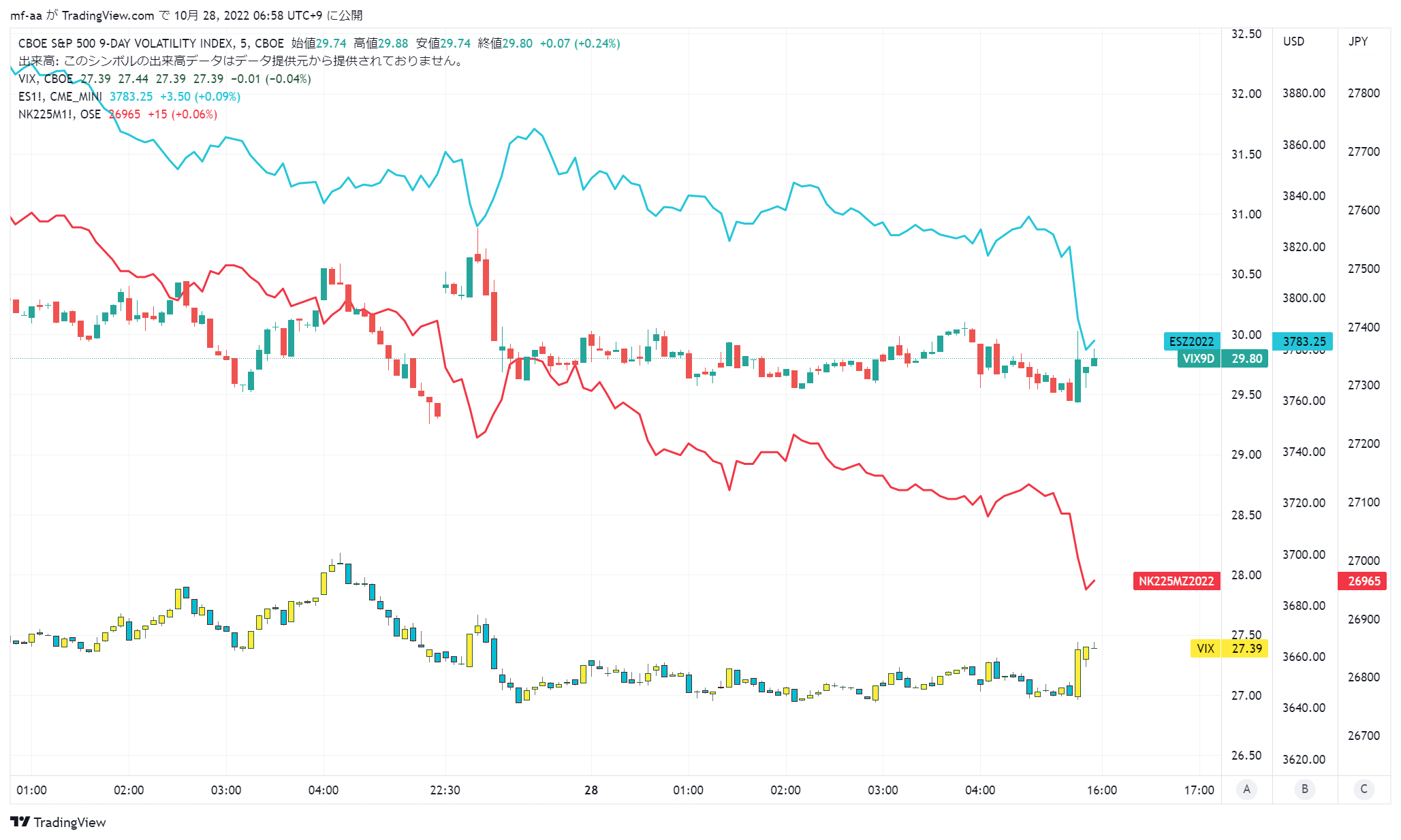Image resolution: width=1401 pixels, height=840 pixels.
Task: Click the 26965 Nikkei price tag
Action: (x=1363, y=581)
